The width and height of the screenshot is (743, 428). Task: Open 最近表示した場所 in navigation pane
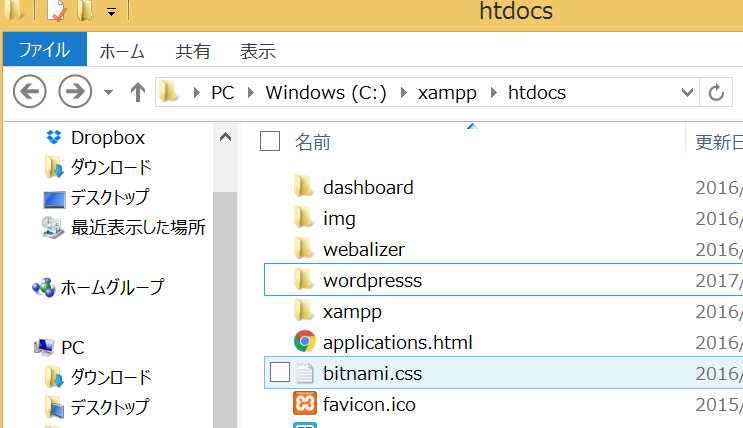click(x=138, y=228)
